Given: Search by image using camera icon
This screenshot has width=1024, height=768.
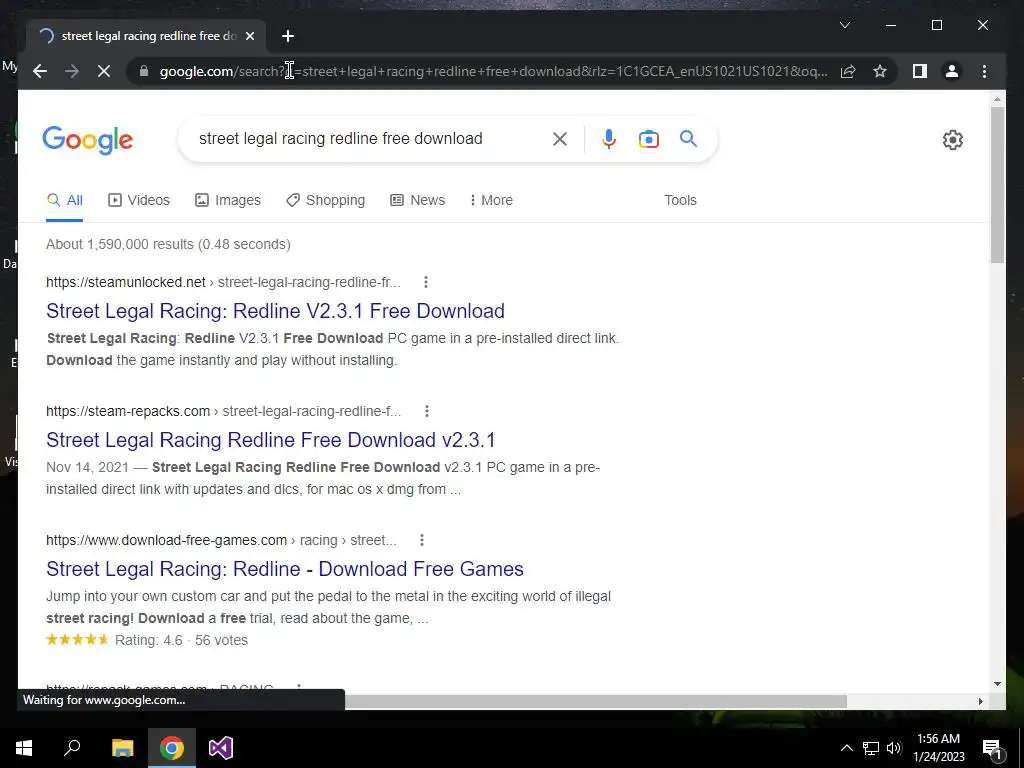Looking at the screenshot, I should (x=648, y=138).
